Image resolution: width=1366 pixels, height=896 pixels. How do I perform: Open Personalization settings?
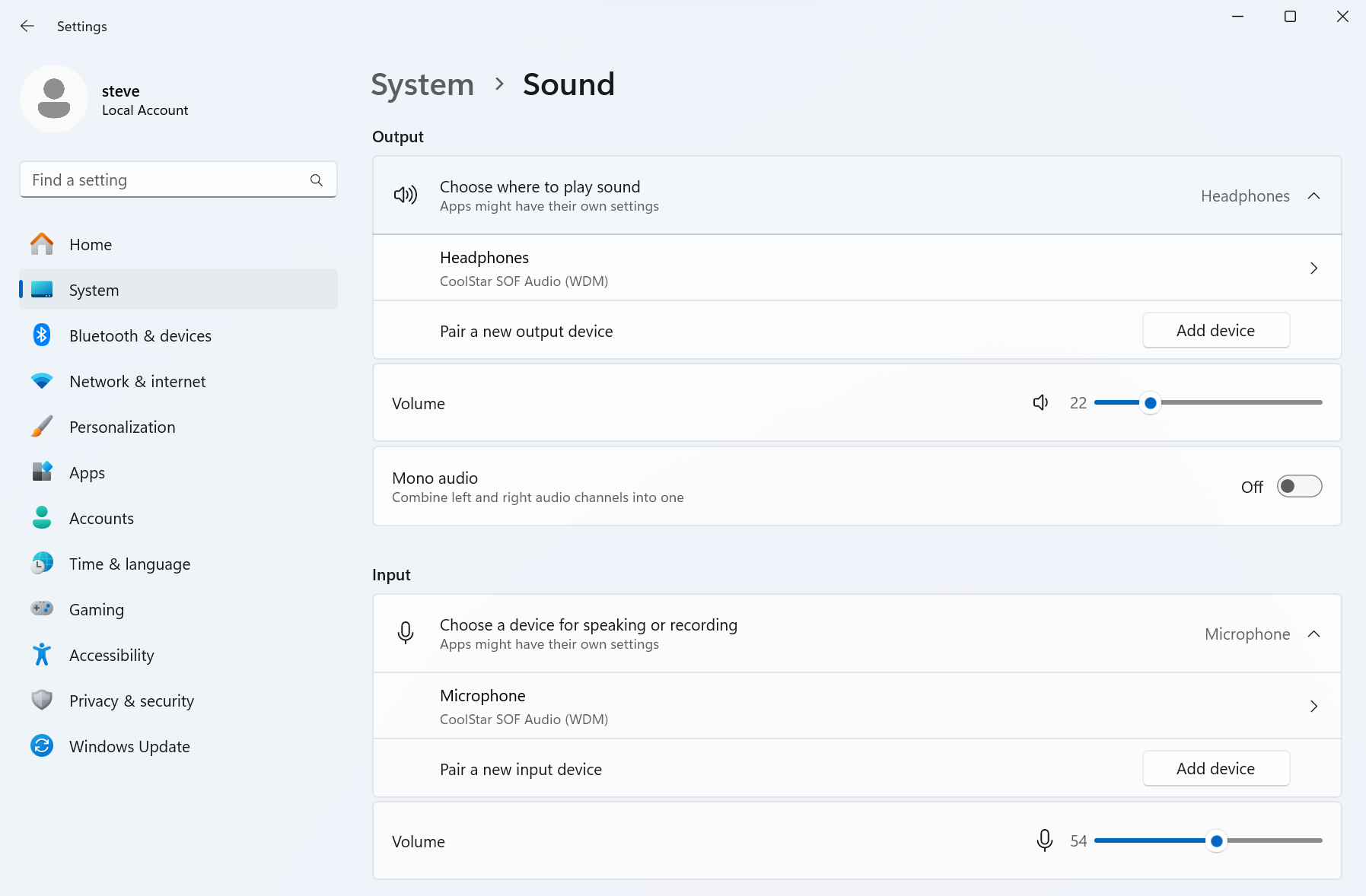pyautogui.click(x=178, y=427)
